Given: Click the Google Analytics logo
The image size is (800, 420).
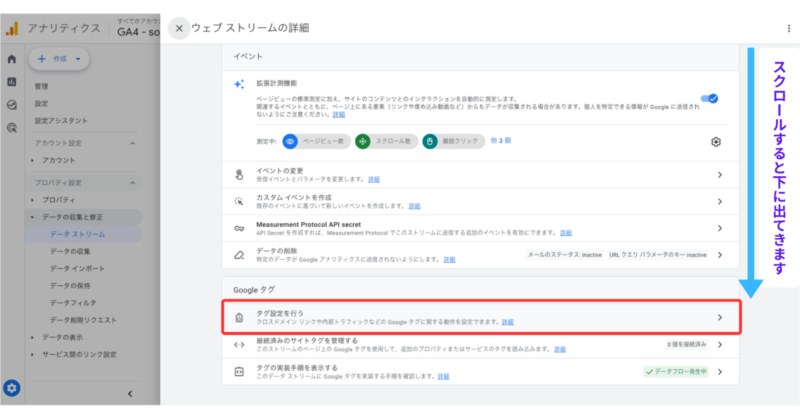Looking at the screenshot, I should click(12, 29).
